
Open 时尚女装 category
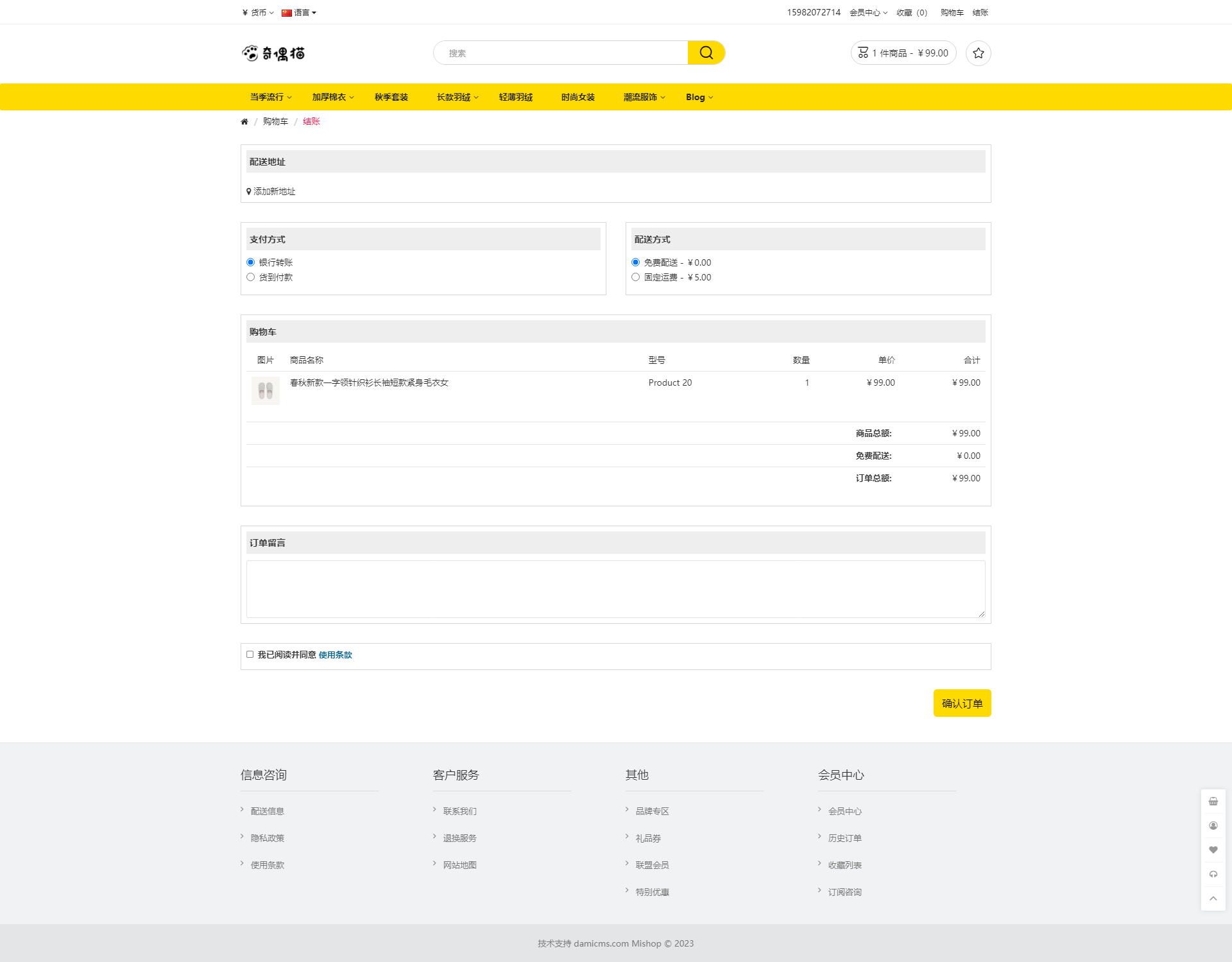click(578, 98)
